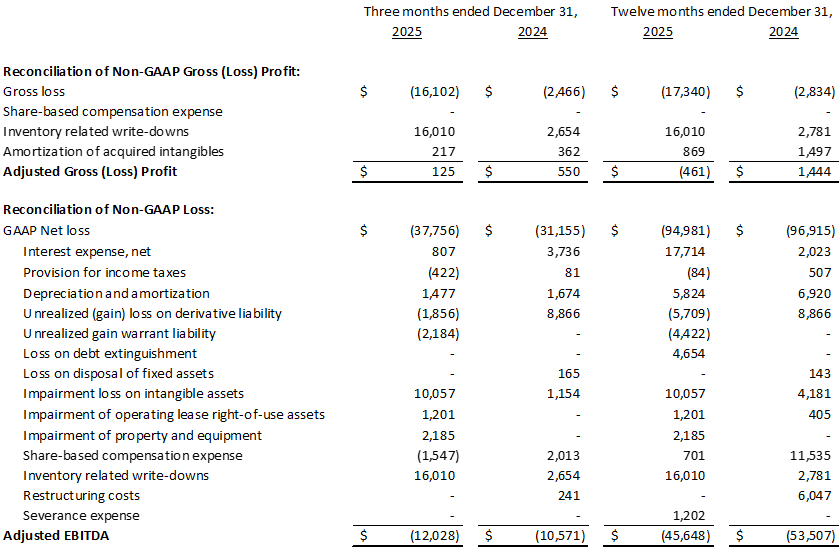
Task: Click the Adjusted EBITDA row label
Action: click(x=54, y=537)
